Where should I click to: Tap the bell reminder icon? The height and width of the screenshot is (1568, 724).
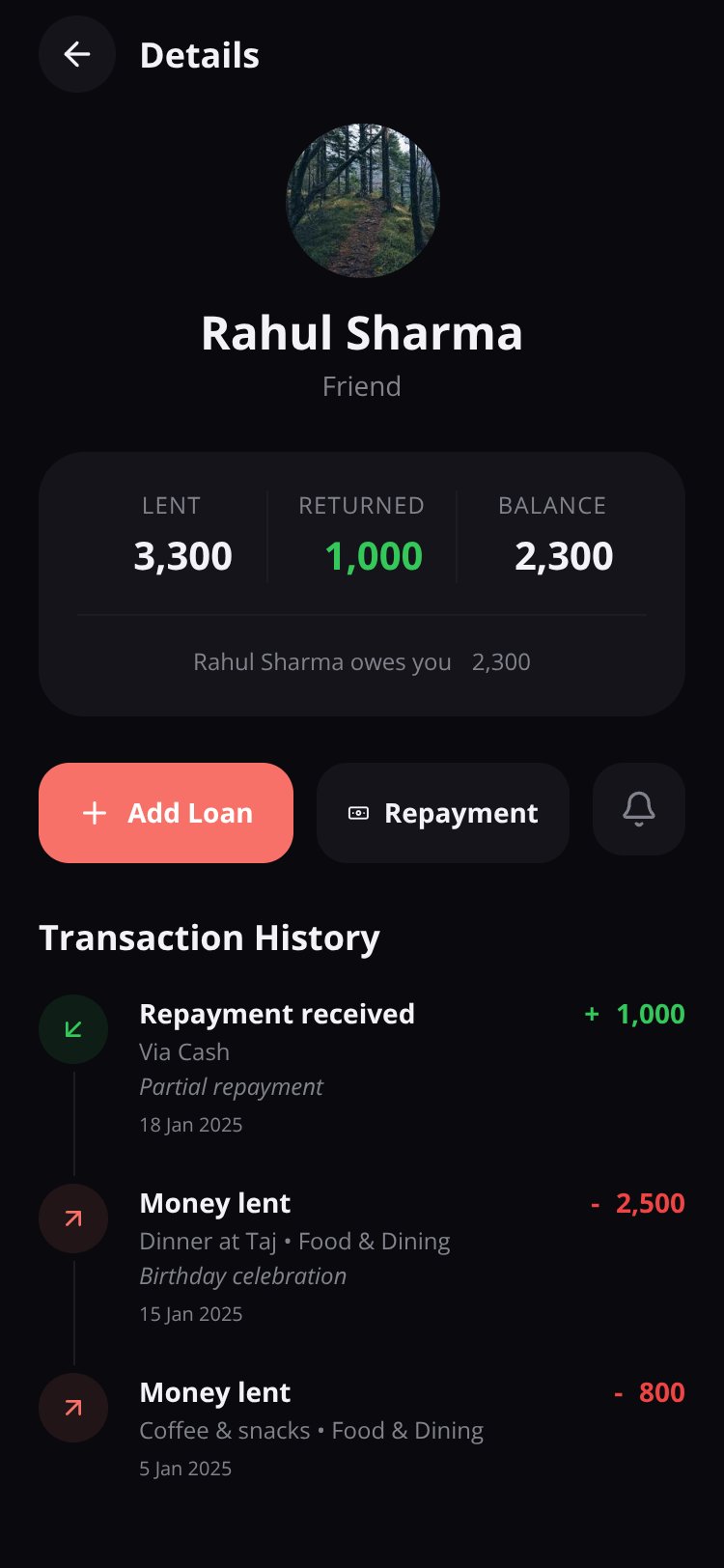[x=639, y=809]
